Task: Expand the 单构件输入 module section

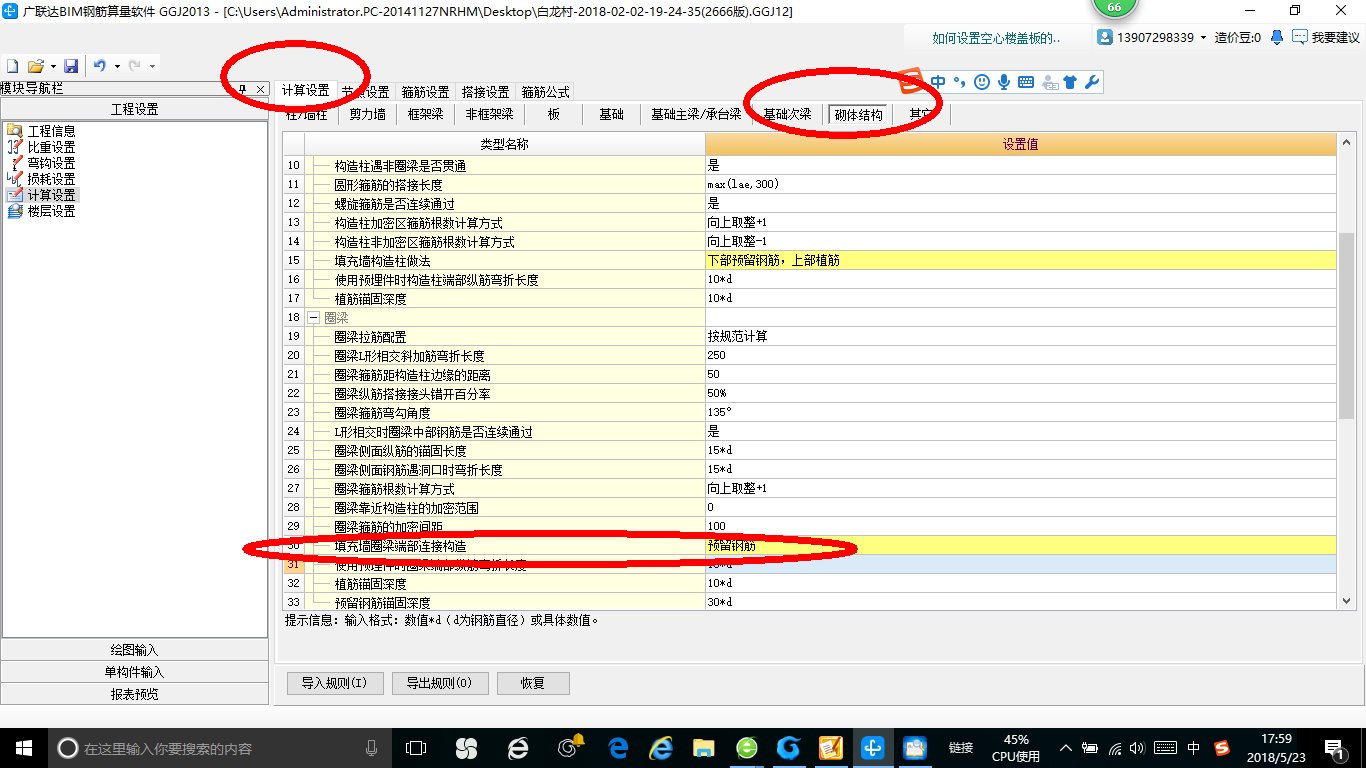Action: [x=135, y=672]
